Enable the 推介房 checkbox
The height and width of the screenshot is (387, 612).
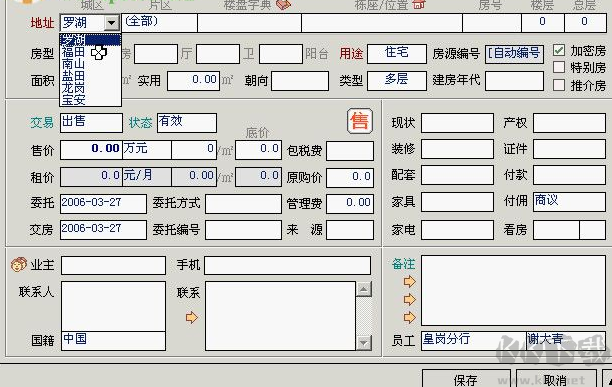(x=559, y=85)
